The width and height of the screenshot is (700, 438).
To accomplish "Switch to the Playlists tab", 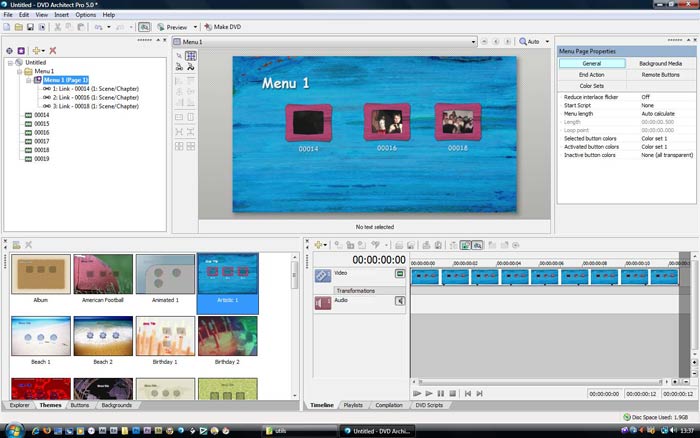I will click(x=352, y=405).
